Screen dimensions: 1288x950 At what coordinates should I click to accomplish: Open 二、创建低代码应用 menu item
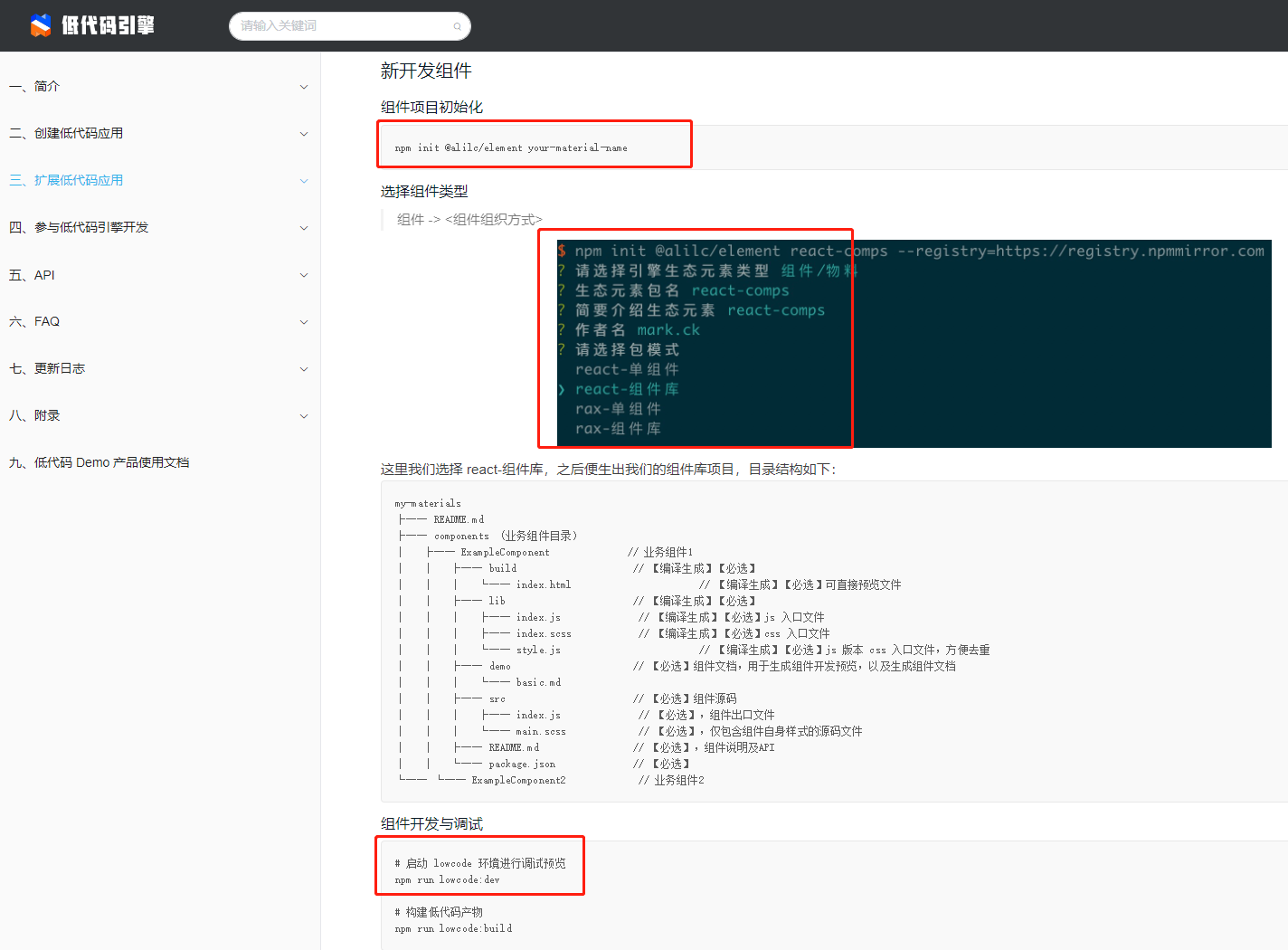(66, 133)
